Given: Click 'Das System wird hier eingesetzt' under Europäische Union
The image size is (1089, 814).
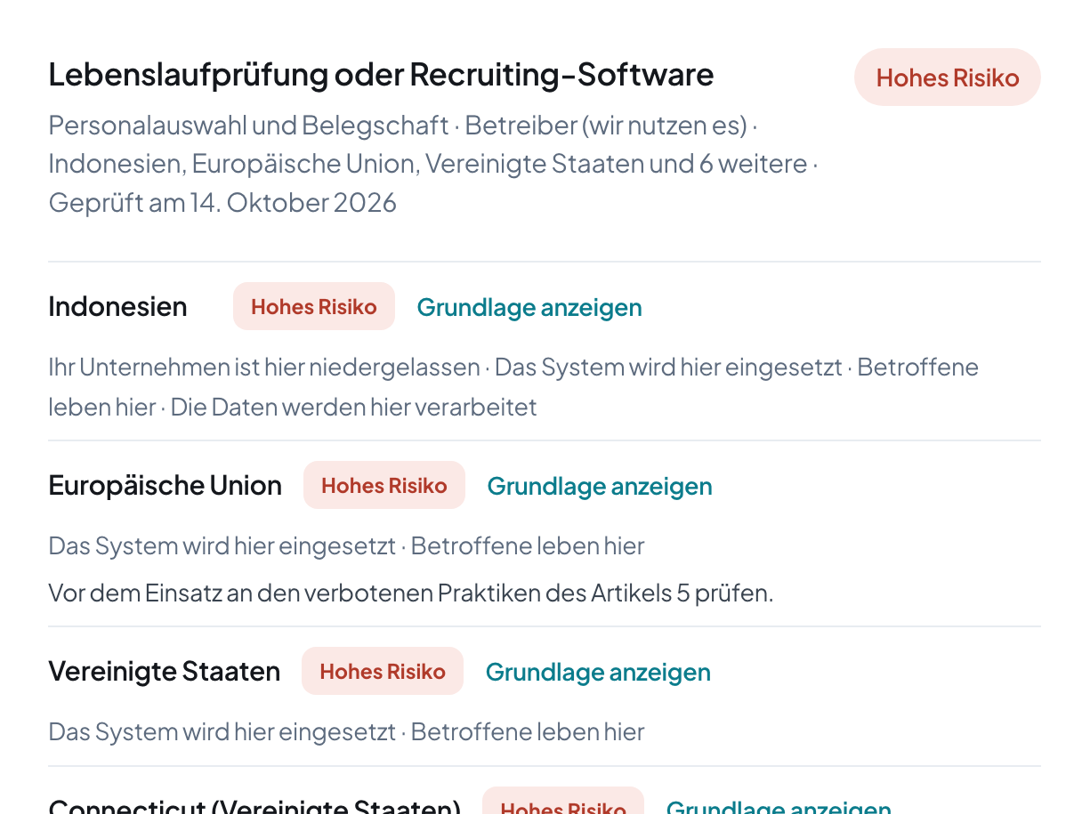Looking at the screenshot, I should click(222, 546).
